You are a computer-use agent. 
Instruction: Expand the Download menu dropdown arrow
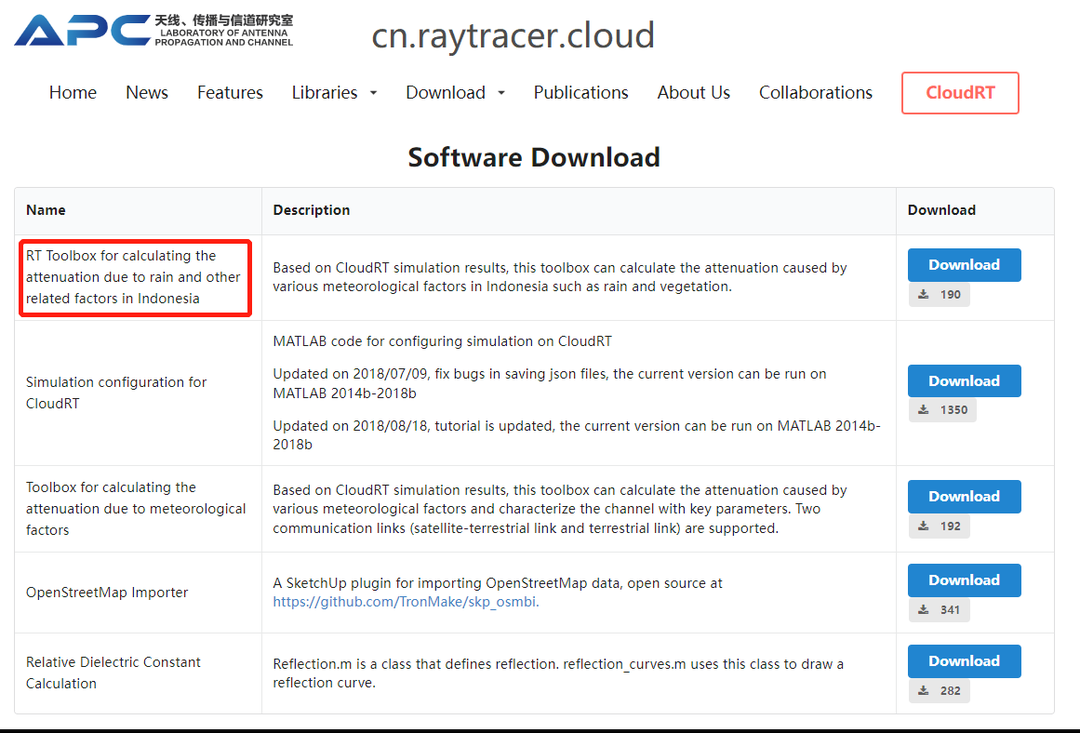(501, 93)
